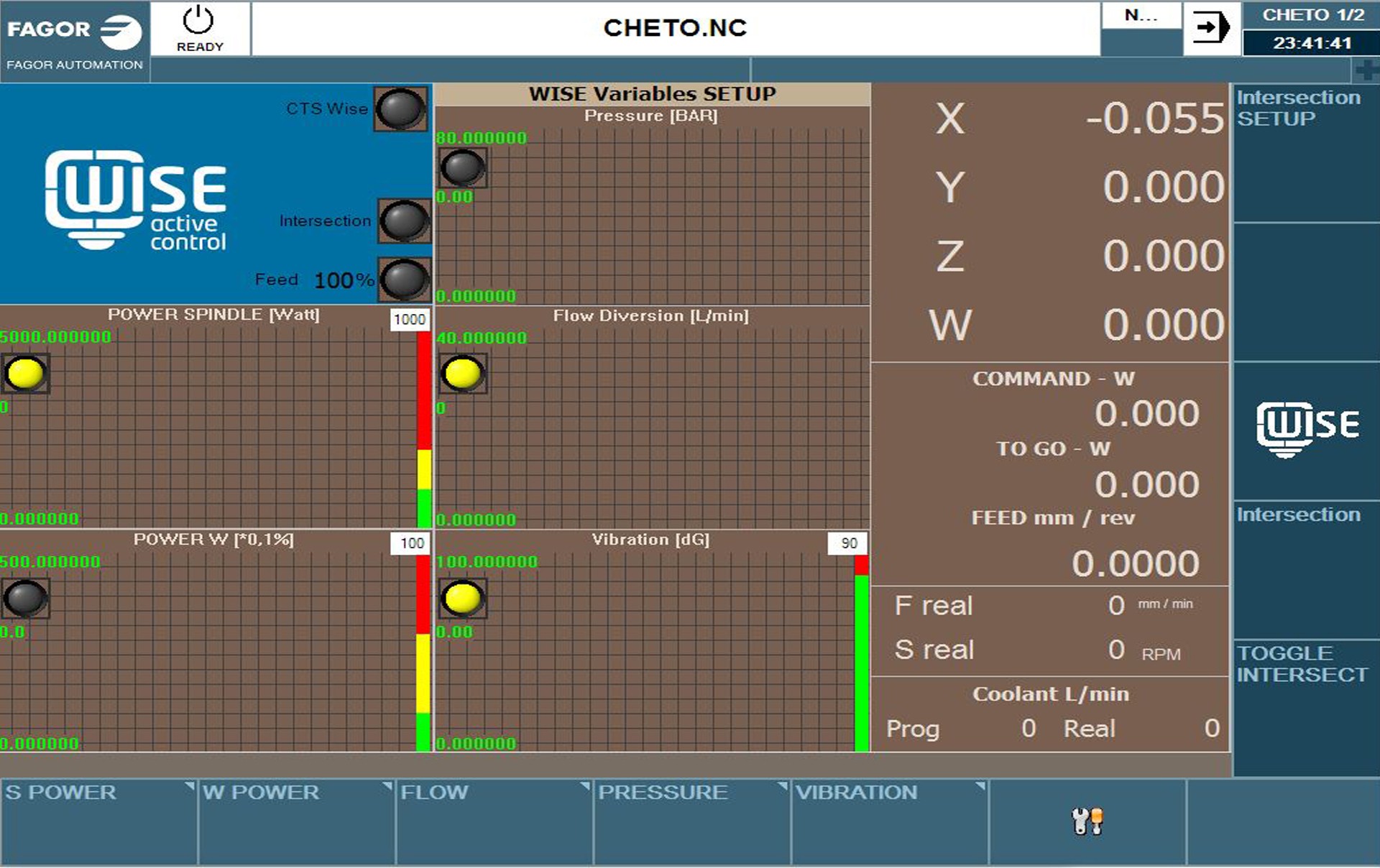Viewport: 1380px width, 868px height.
Task: Open the PRESSURE softkey menu
Action: click(x=691, y=821)
